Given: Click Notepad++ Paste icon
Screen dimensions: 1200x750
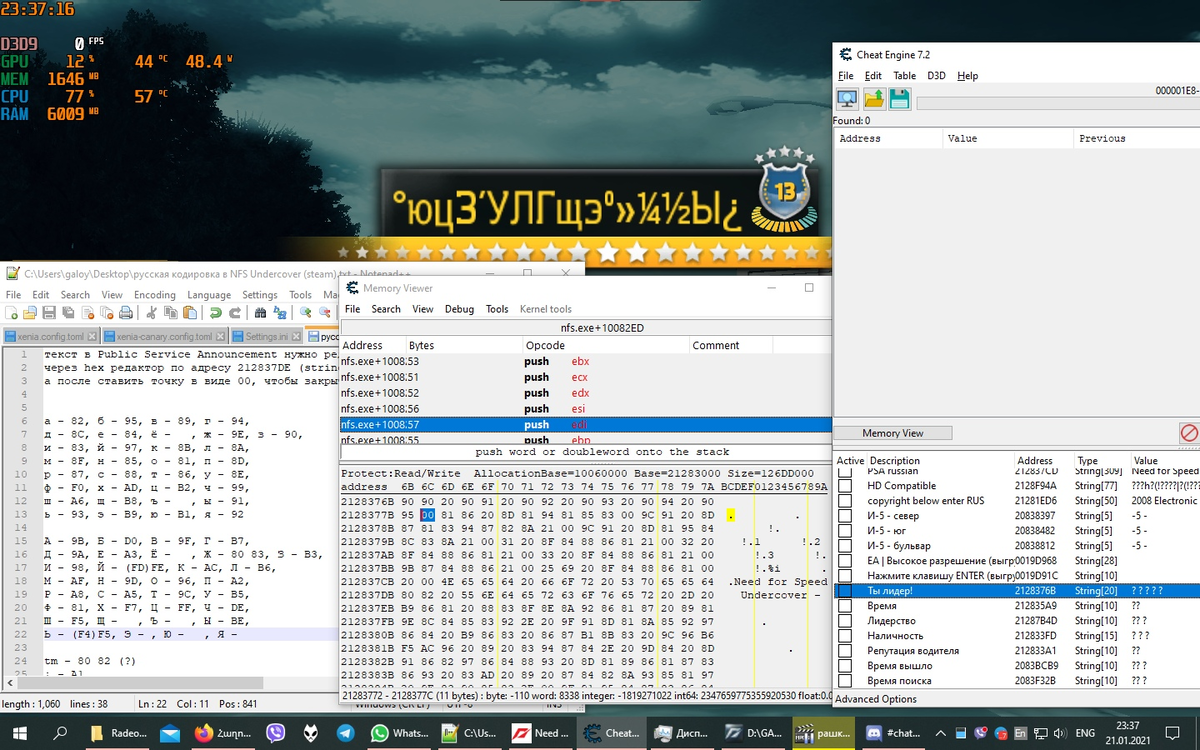Looking at the screenshot, I should (190, 313).
